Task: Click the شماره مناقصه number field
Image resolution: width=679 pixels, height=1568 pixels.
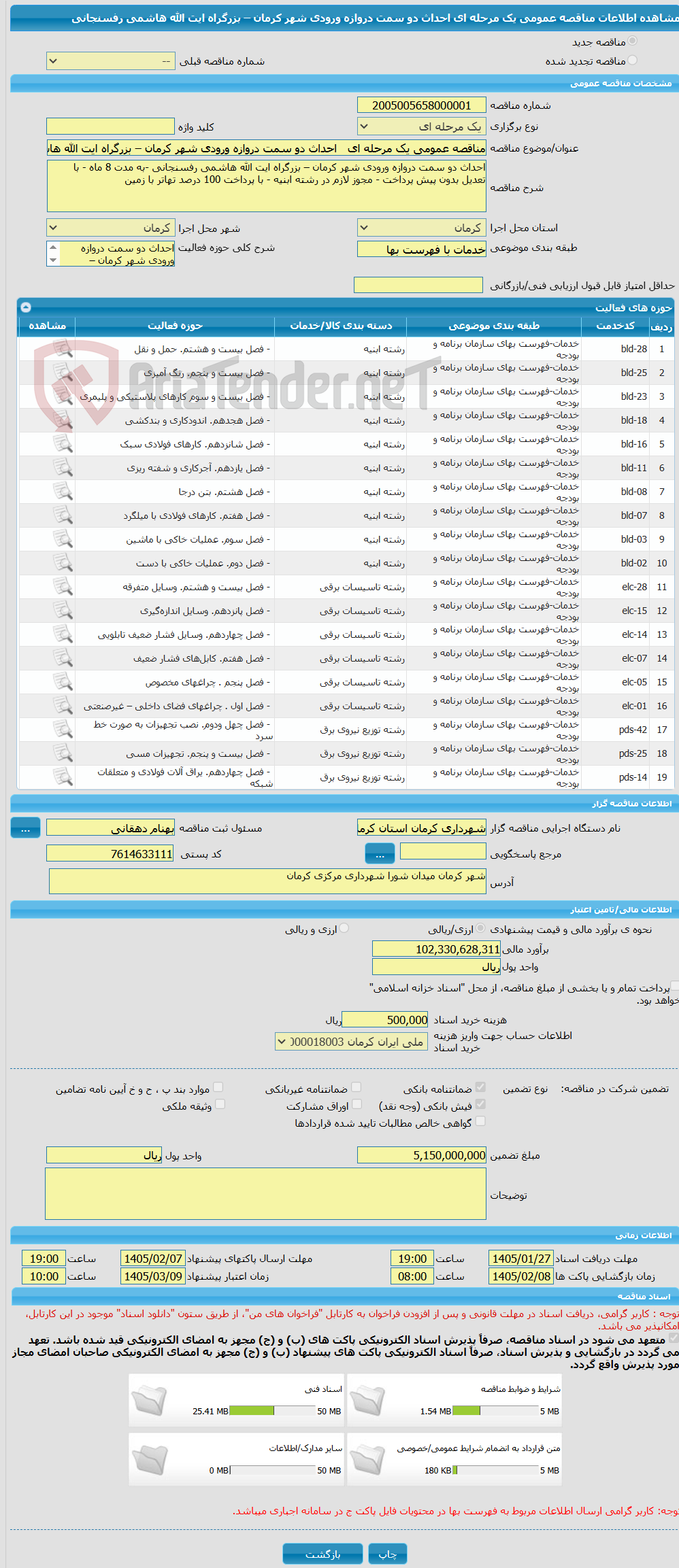Action: [x=422, y=105]
